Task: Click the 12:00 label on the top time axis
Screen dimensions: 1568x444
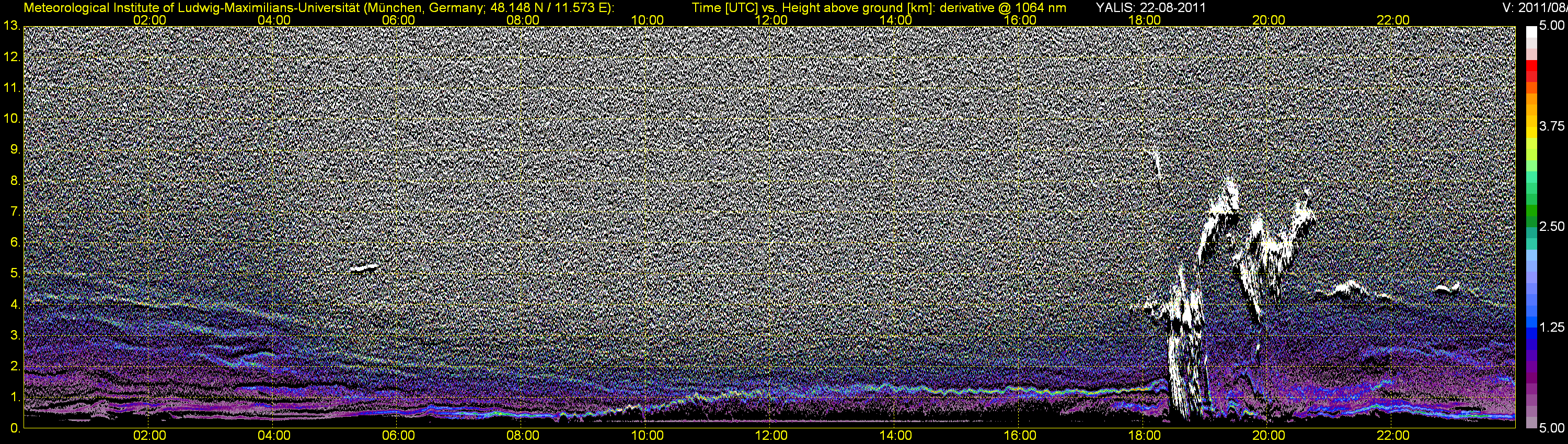Action: (771, 20)
